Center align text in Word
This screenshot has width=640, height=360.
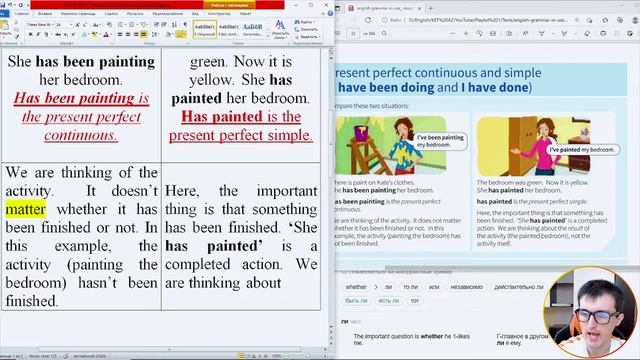[x=128, y=34]
